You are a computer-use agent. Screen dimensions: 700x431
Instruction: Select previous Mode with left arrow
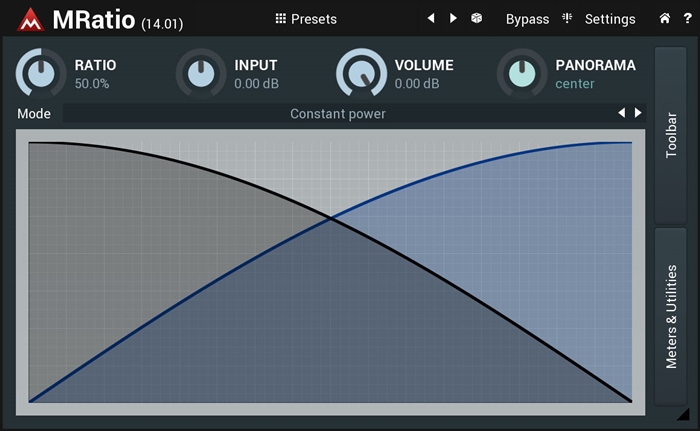click(621, 113)
